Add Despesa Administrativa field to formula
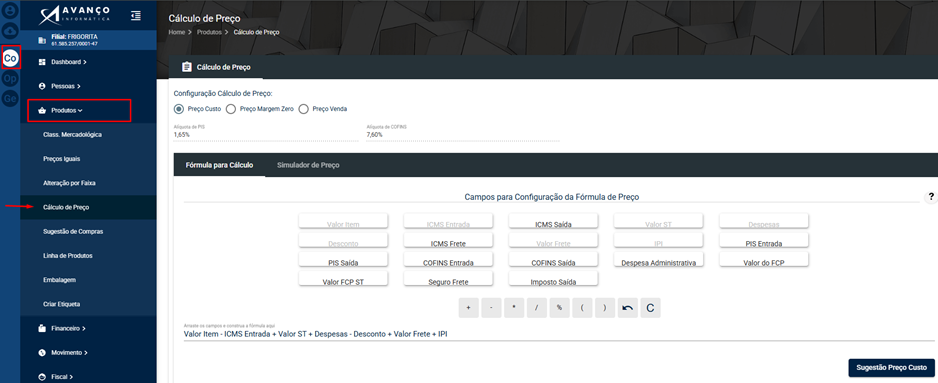Viewport: 938px width, 383px height. pos(659,260)
